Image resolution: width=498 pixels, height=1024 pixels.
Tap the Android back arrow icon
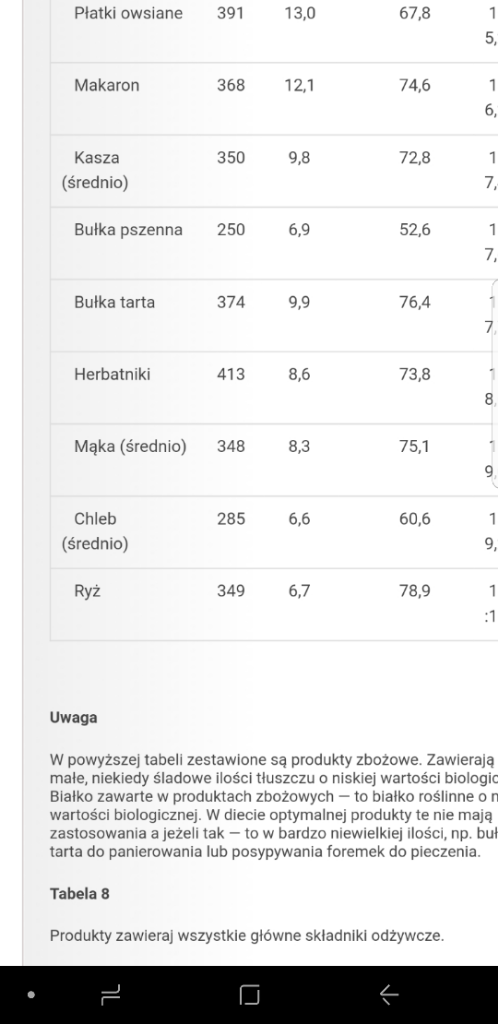pos(389,995)
